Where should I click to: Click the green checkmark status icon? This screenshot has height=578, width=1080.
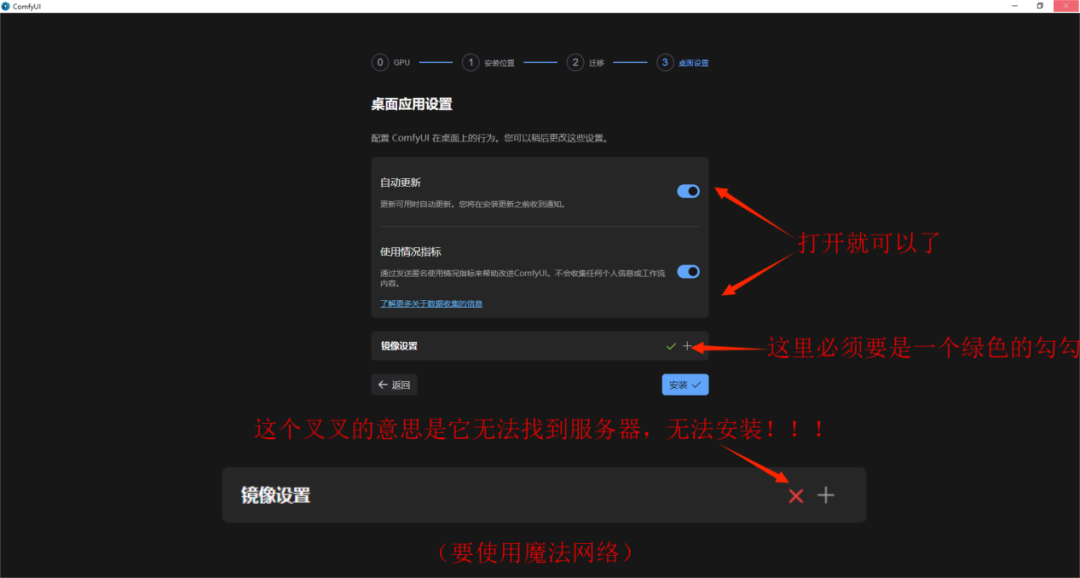tap(671, 347)
